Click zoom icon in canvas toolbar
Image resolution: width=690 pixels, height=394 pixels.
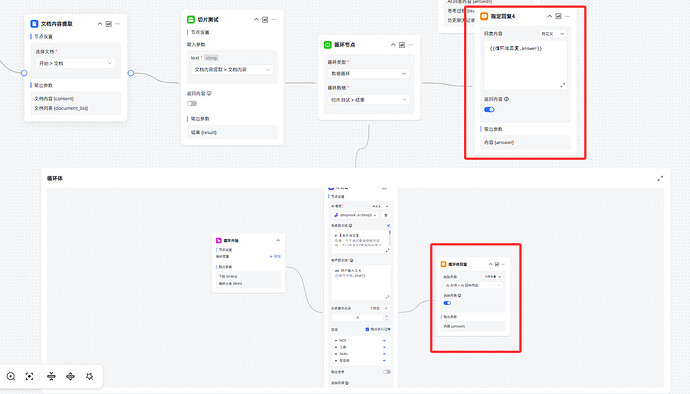[x=11, y=376]
